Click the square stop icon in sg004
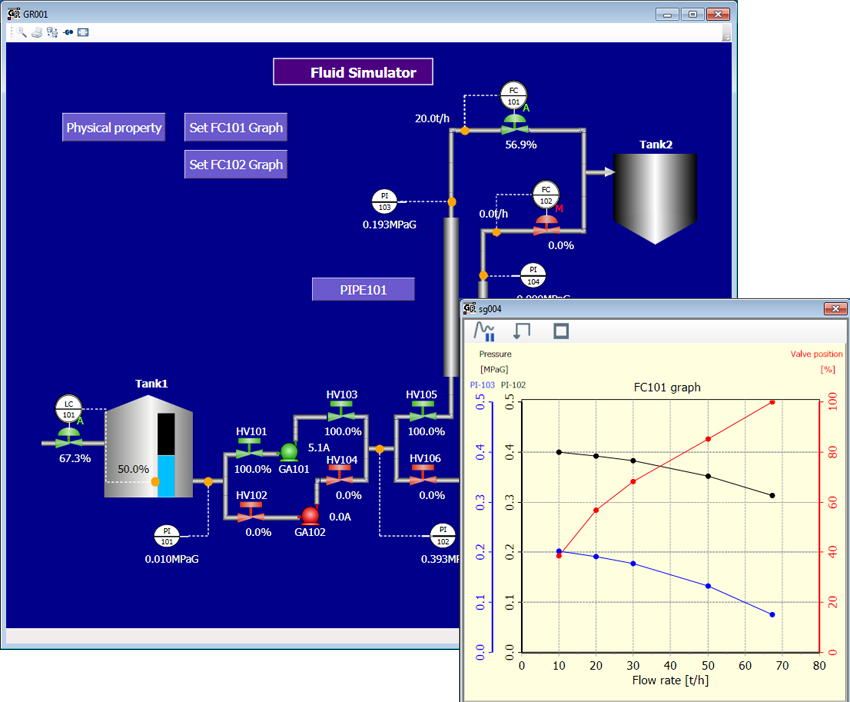 (561, 331)
